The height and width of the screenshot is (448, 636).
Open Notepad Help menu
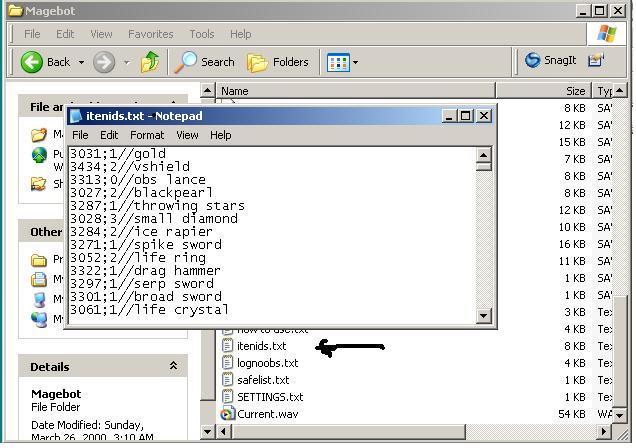pos(220,135)
